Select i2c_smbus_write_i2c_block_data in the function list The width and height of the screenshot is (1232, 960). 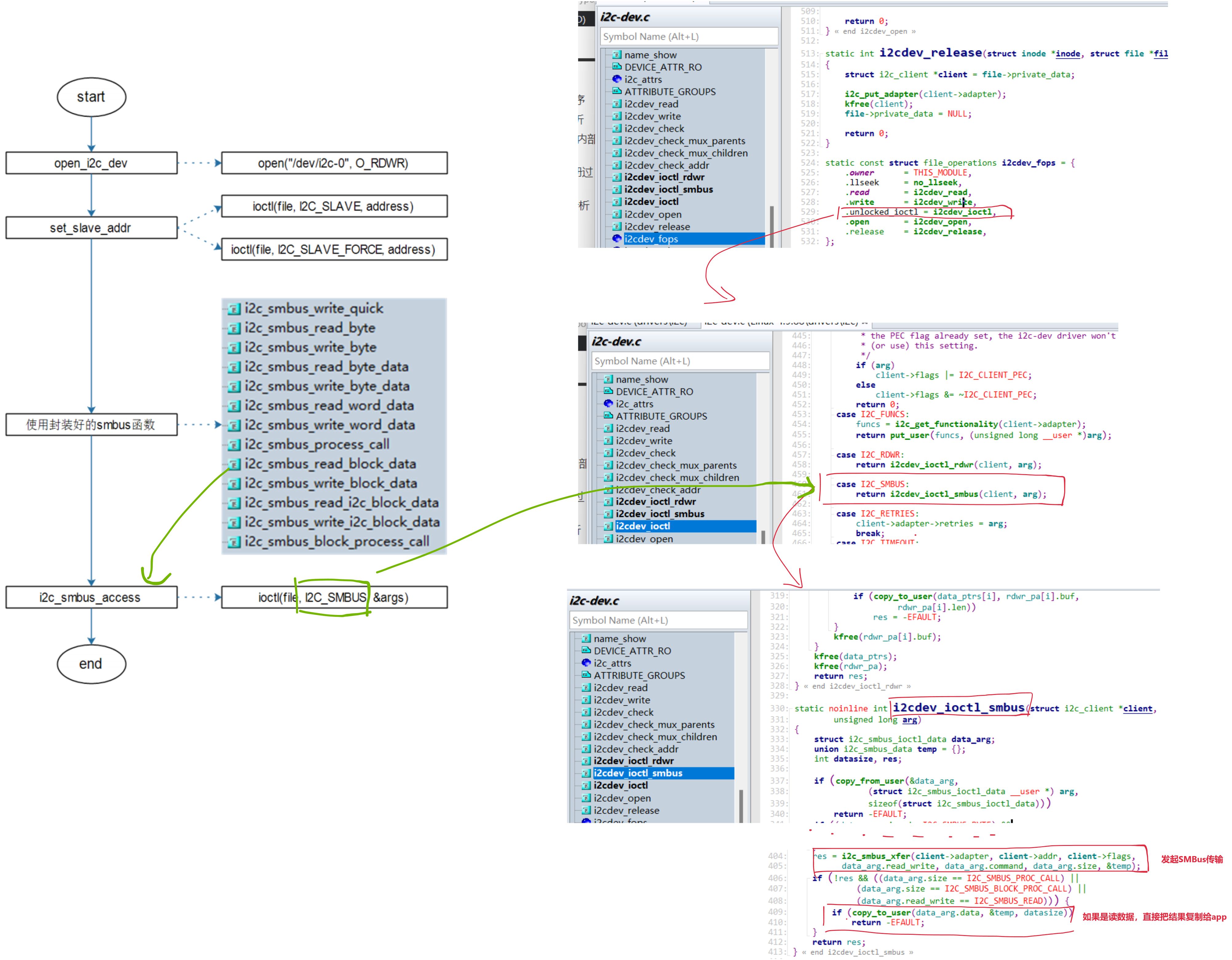pyautogui.click(x=342, y=522)
